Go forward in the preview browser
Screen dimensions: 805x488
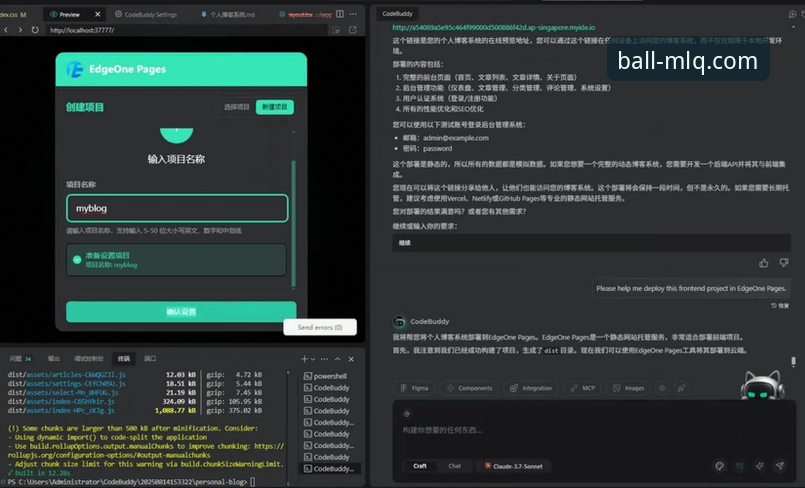pyautogui.click(x=20, y=30)
